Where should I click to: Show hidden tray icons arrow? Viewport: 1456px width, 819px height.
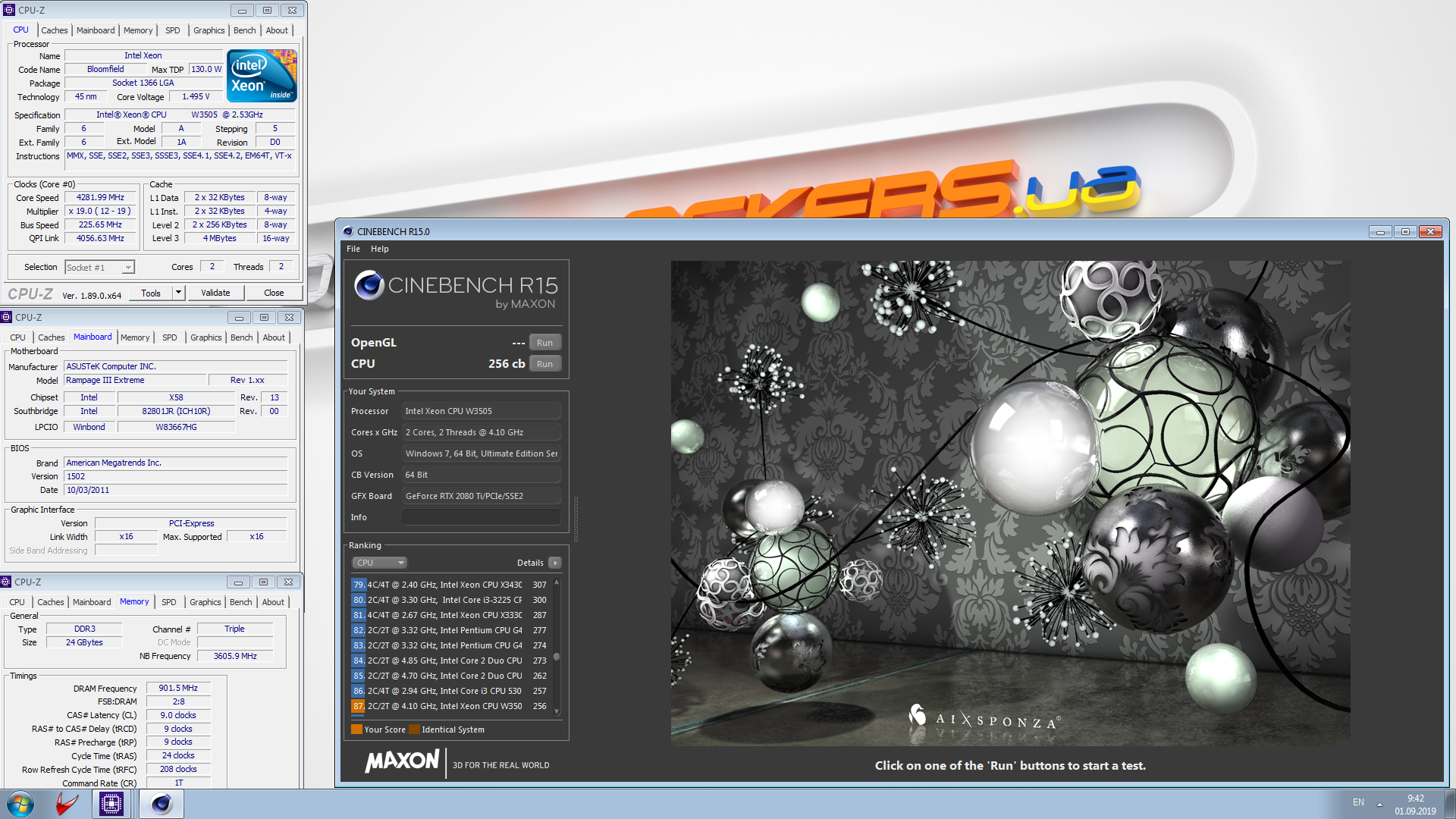click(1379, 804)
